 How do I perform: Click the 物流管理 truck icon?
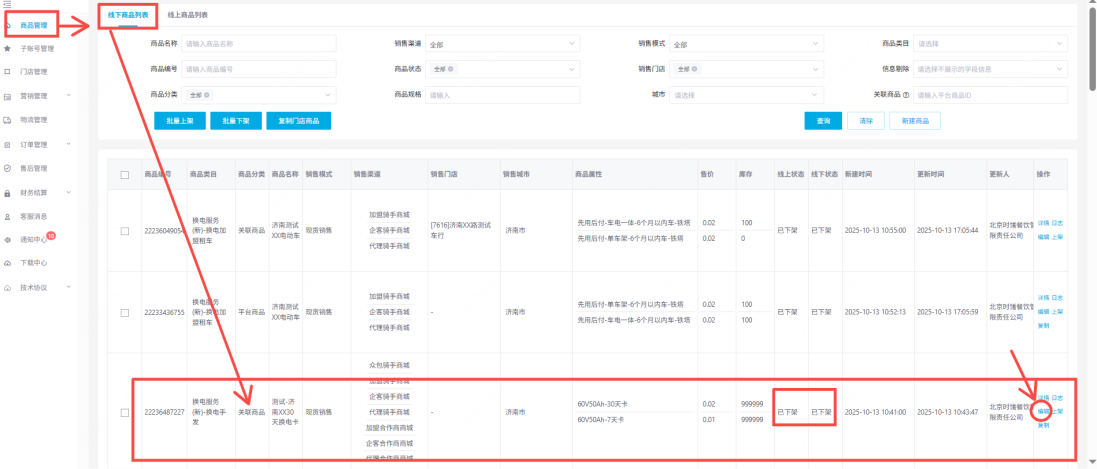8,120
